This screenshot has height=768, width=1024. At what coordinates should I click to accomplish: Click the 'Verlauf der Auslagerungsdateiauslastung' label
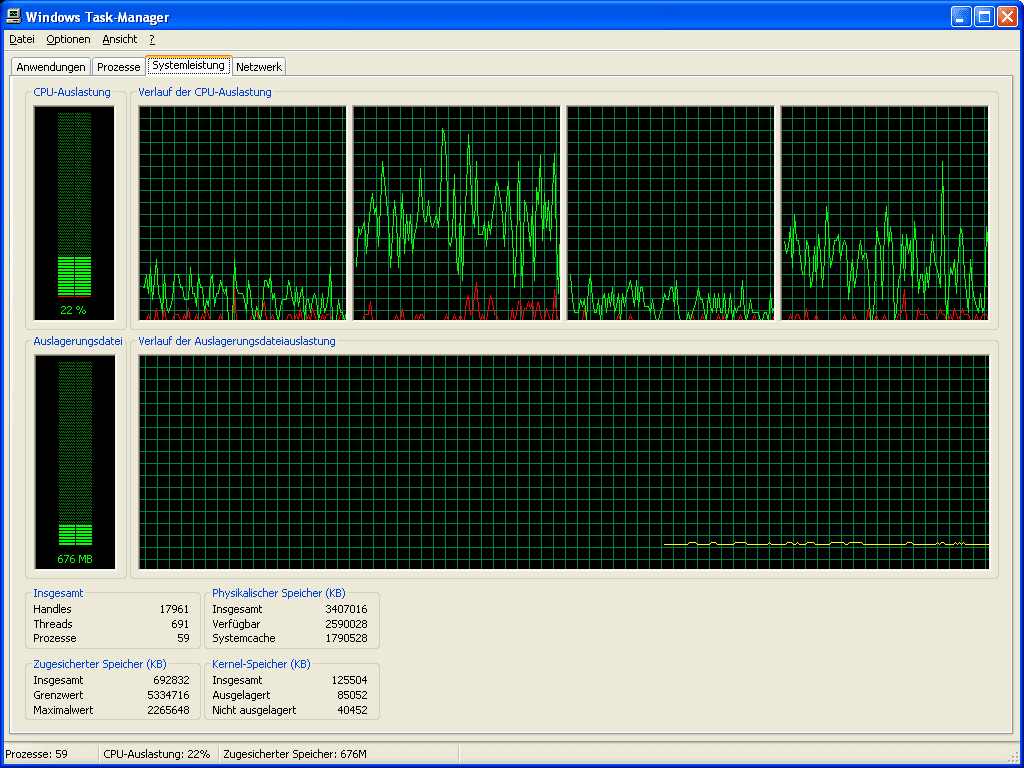click(237, 341)
